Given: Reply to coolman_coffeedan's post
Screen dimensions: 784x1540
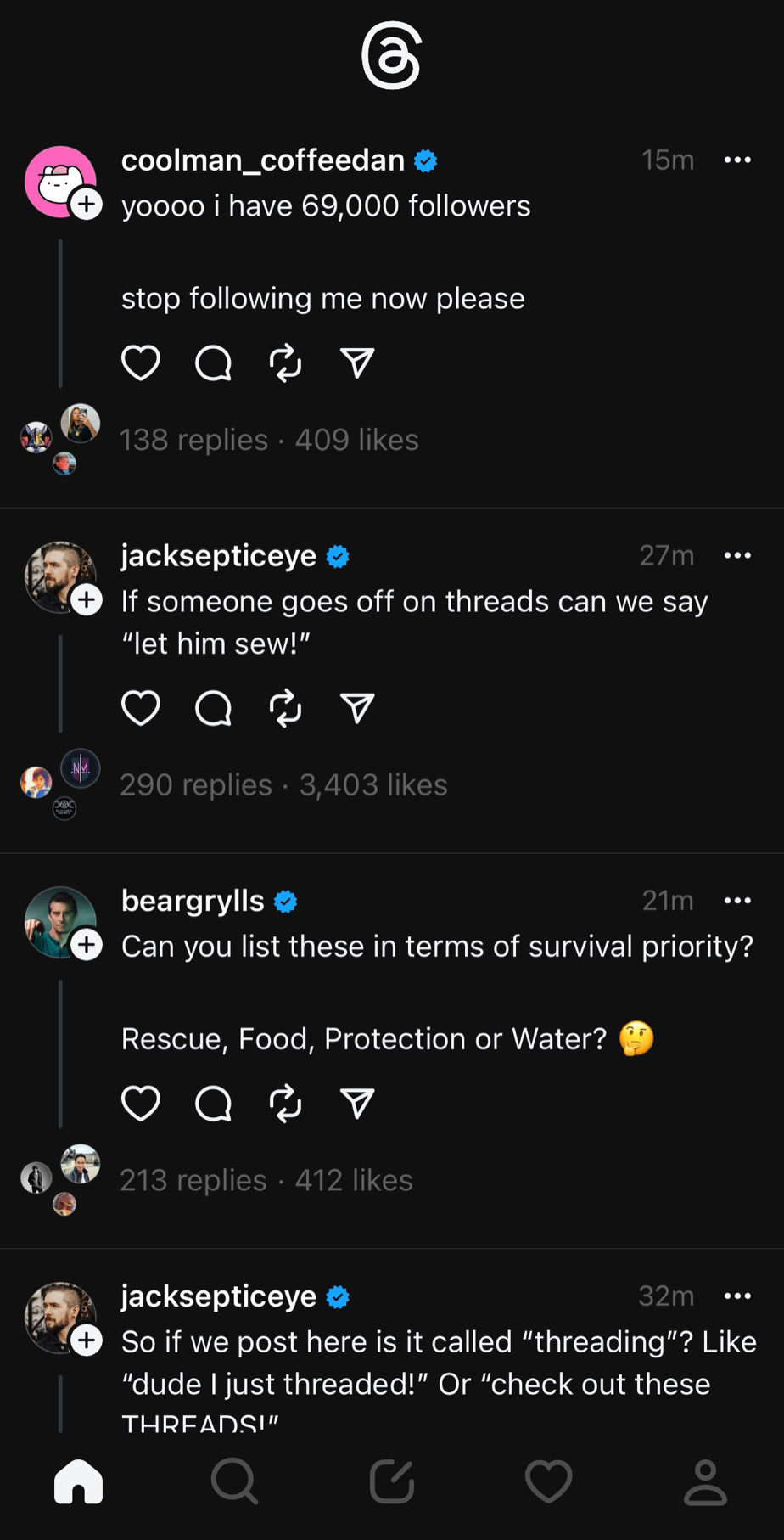Looking at the screenshot, I should 213,363.
